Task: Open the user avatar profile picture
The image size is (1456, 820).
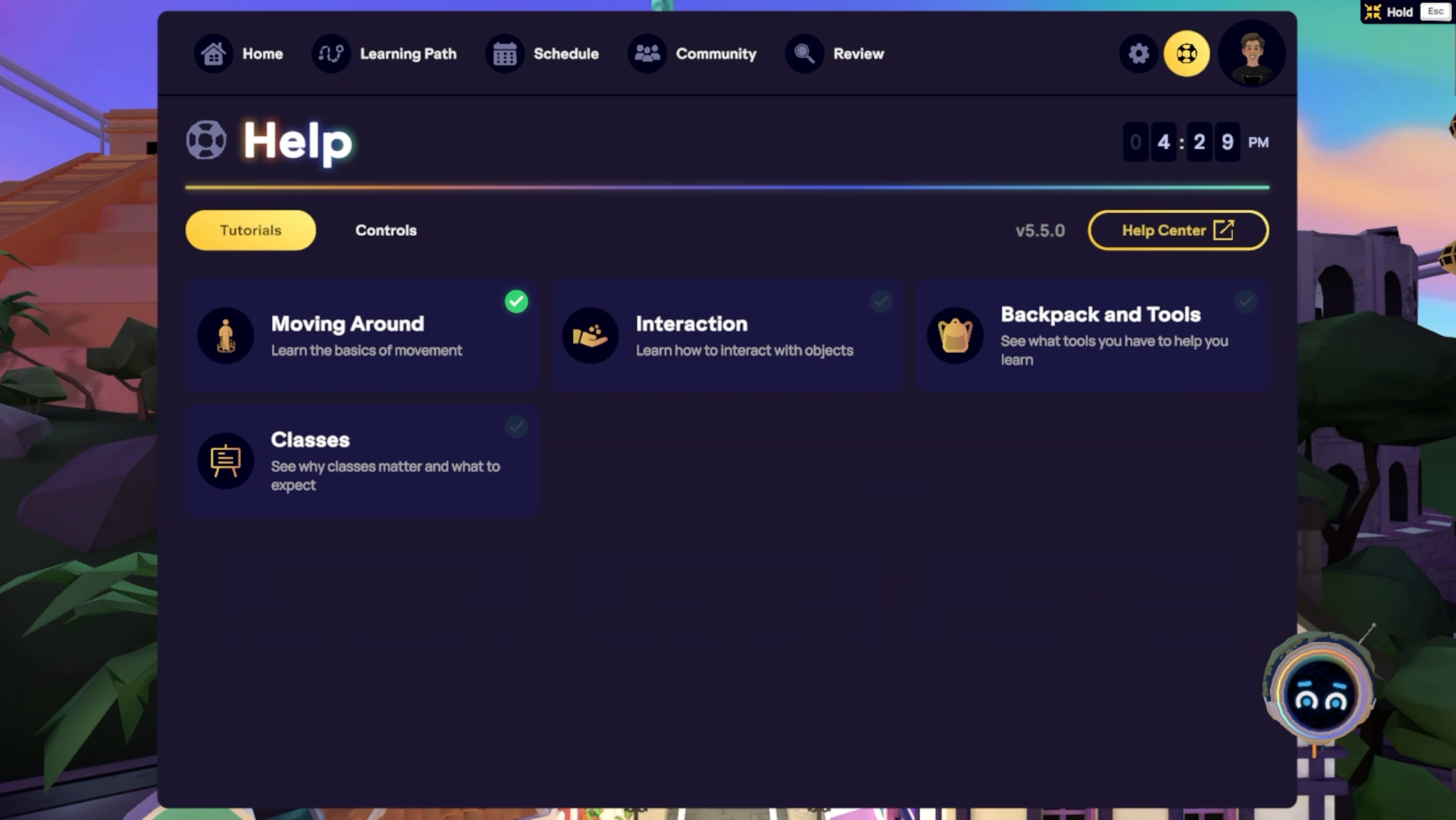Action: [x=1251, y=54]
